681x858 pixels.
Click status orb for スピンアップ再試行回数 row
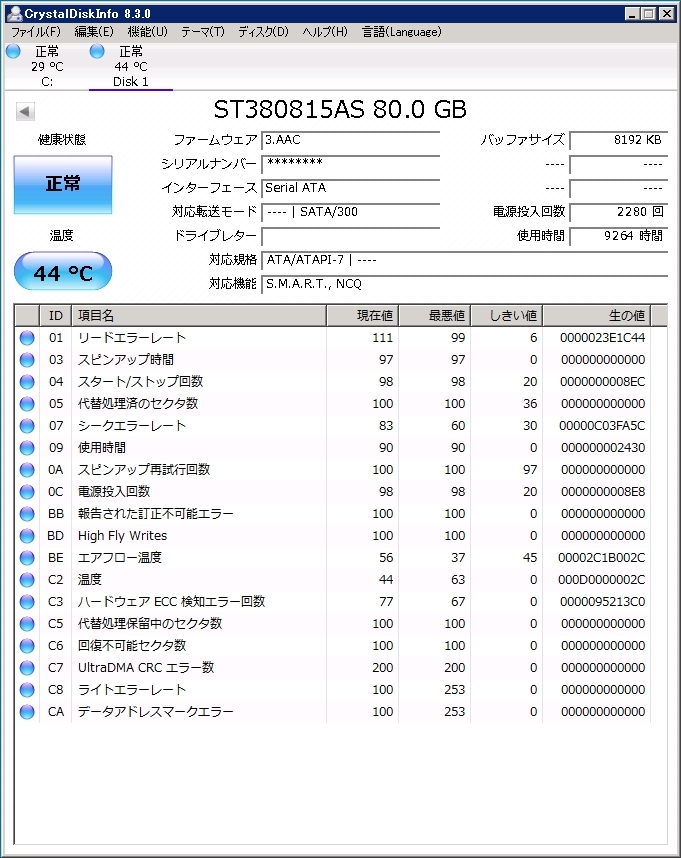27,470
